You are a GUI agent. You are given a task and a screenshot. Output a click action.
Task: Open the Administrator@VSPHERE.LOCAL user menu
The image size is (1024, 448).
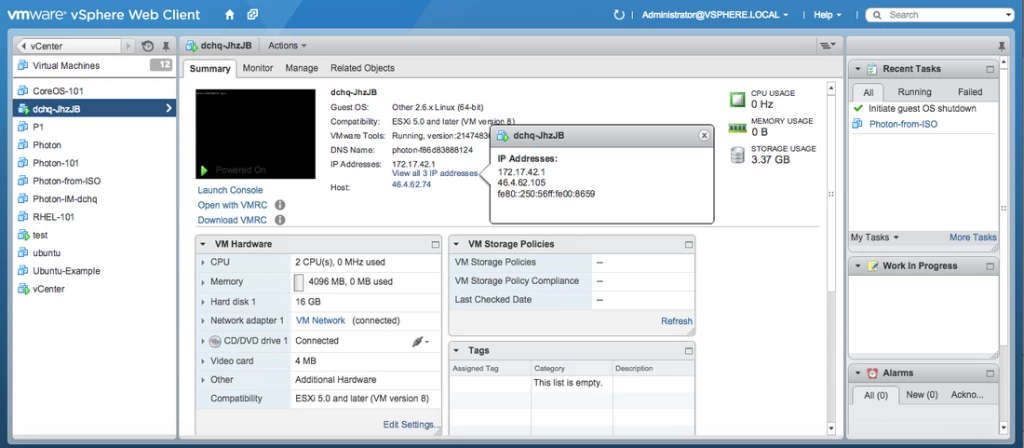pos(715,14)
